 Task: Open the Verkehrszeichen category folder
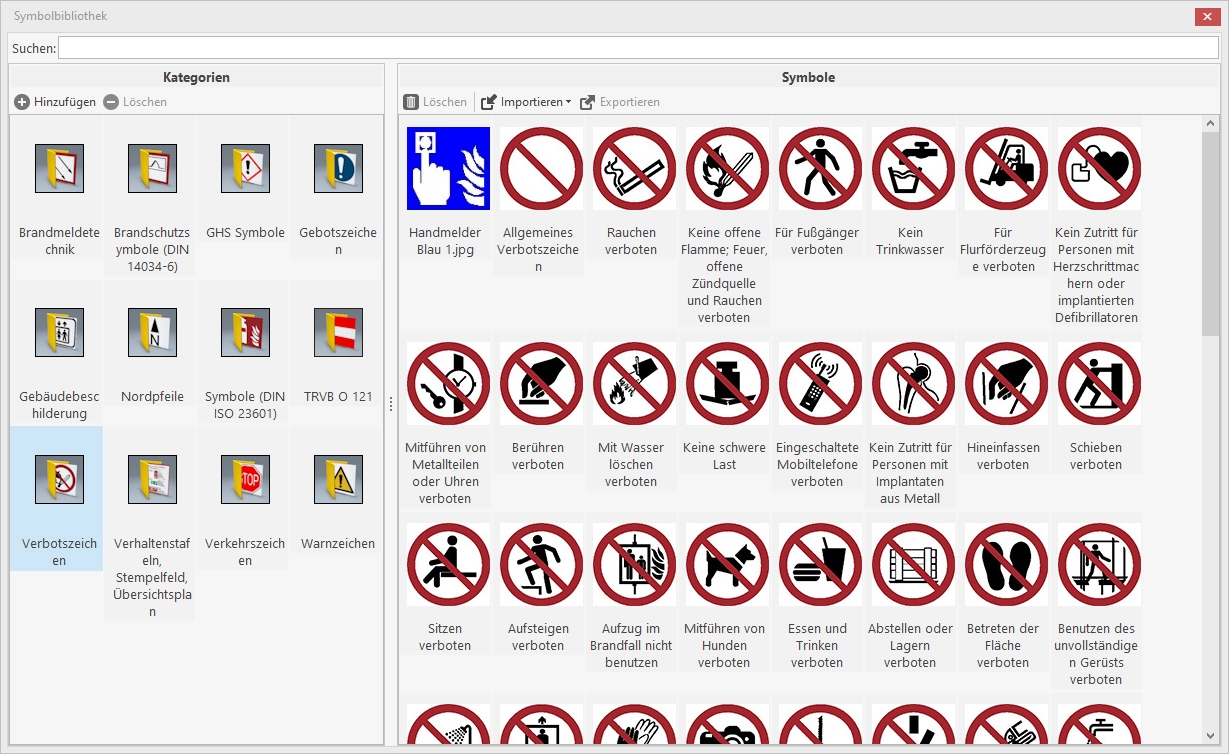[x=245, y=480]
